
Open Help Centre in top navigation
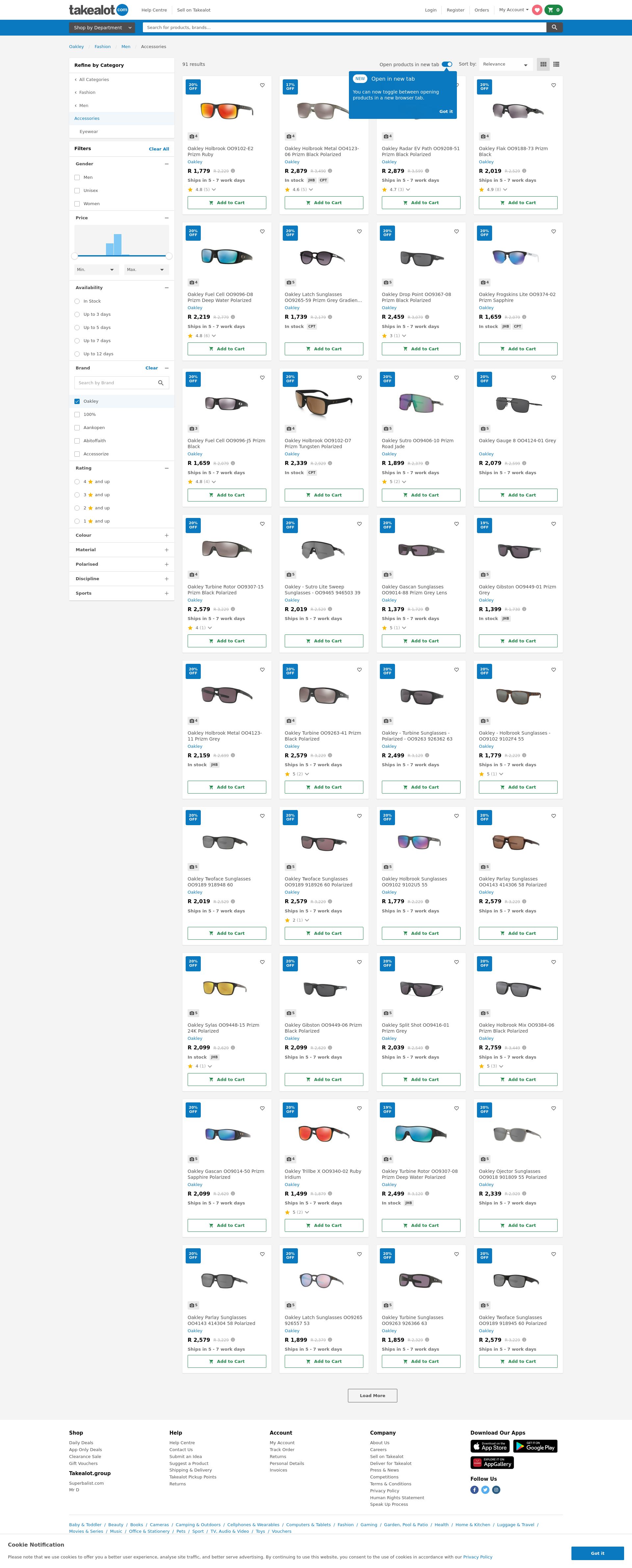coord(154,10)
